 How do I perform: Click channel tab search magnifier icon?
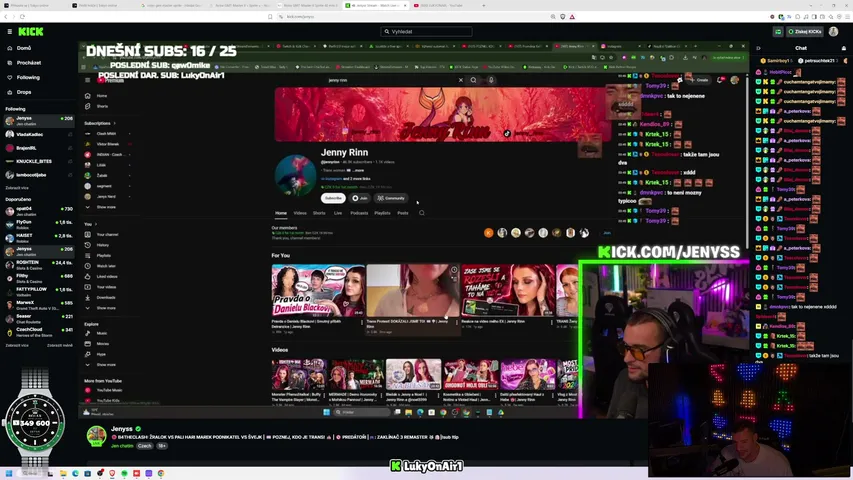coord(422,213)
